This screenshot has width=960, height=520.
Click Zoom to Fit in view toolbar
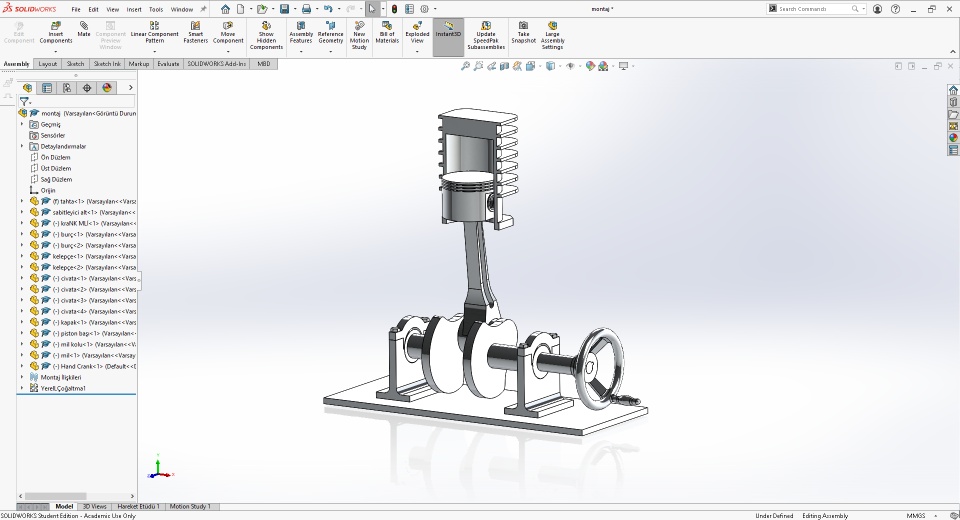click(x=465, y=66)
